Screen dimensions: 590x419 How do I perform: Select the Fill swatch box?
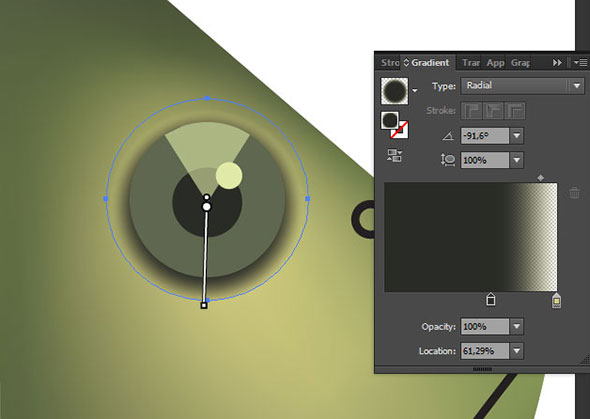point(390,120)
